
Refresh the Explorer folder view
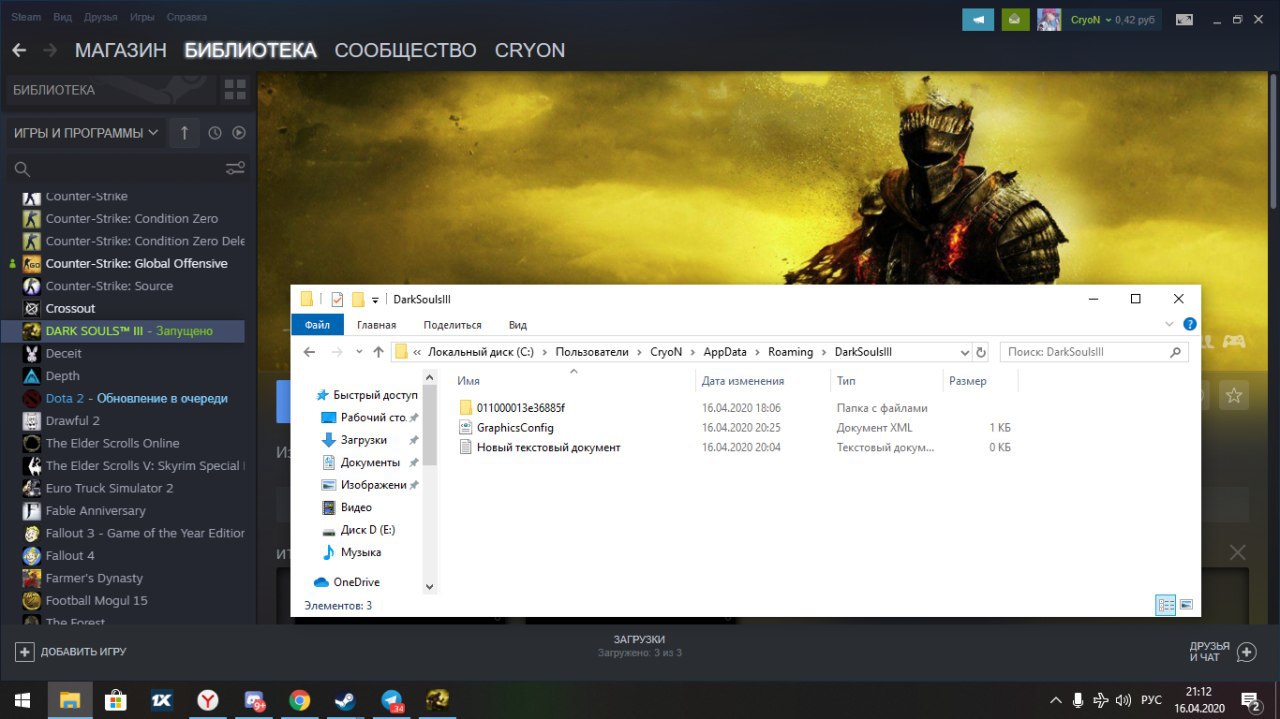coord(981,352)
